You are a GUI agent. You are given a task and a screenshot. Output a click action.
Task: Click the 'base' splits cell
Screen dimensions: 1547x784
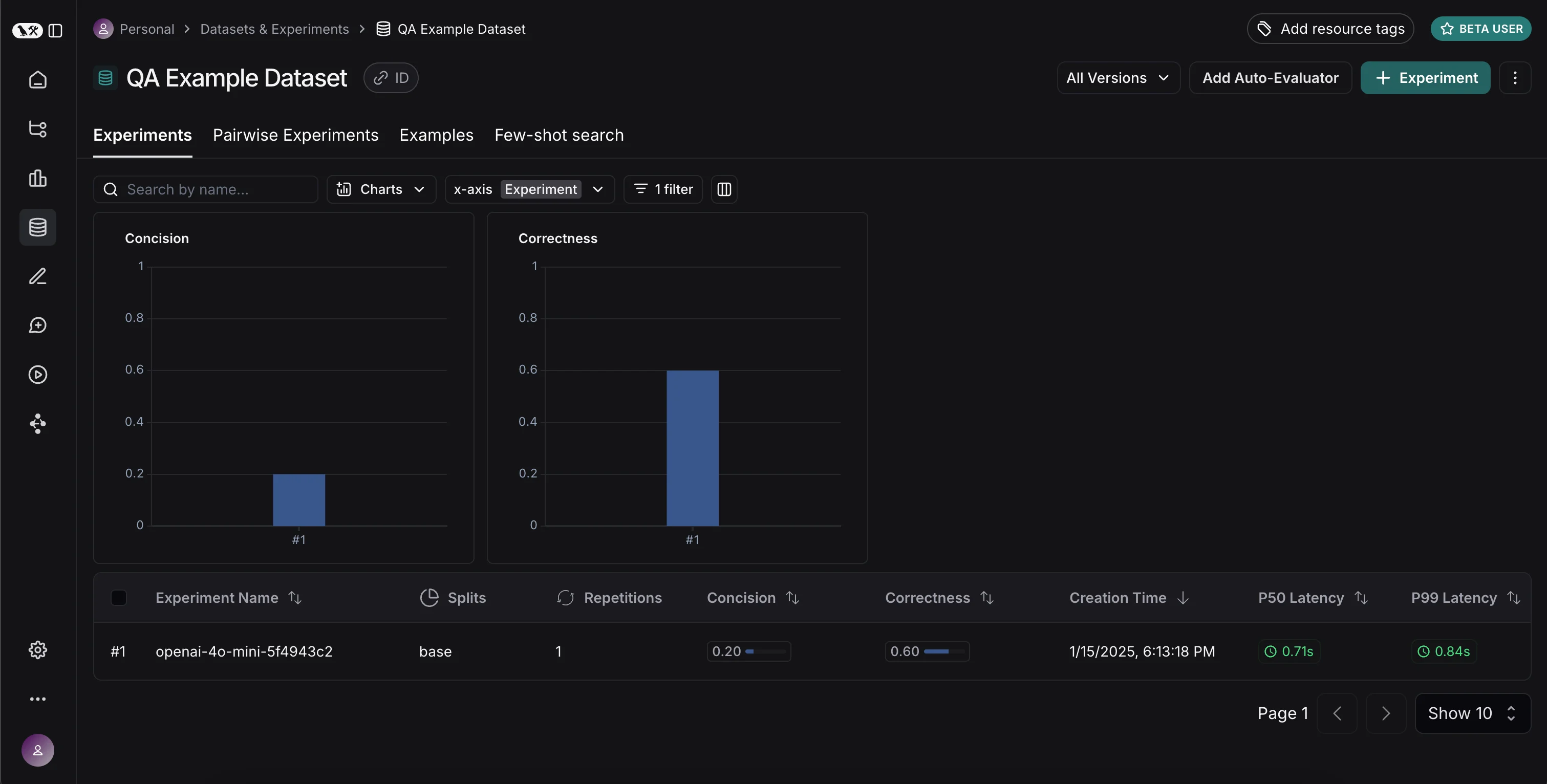(x=436, y=651)
